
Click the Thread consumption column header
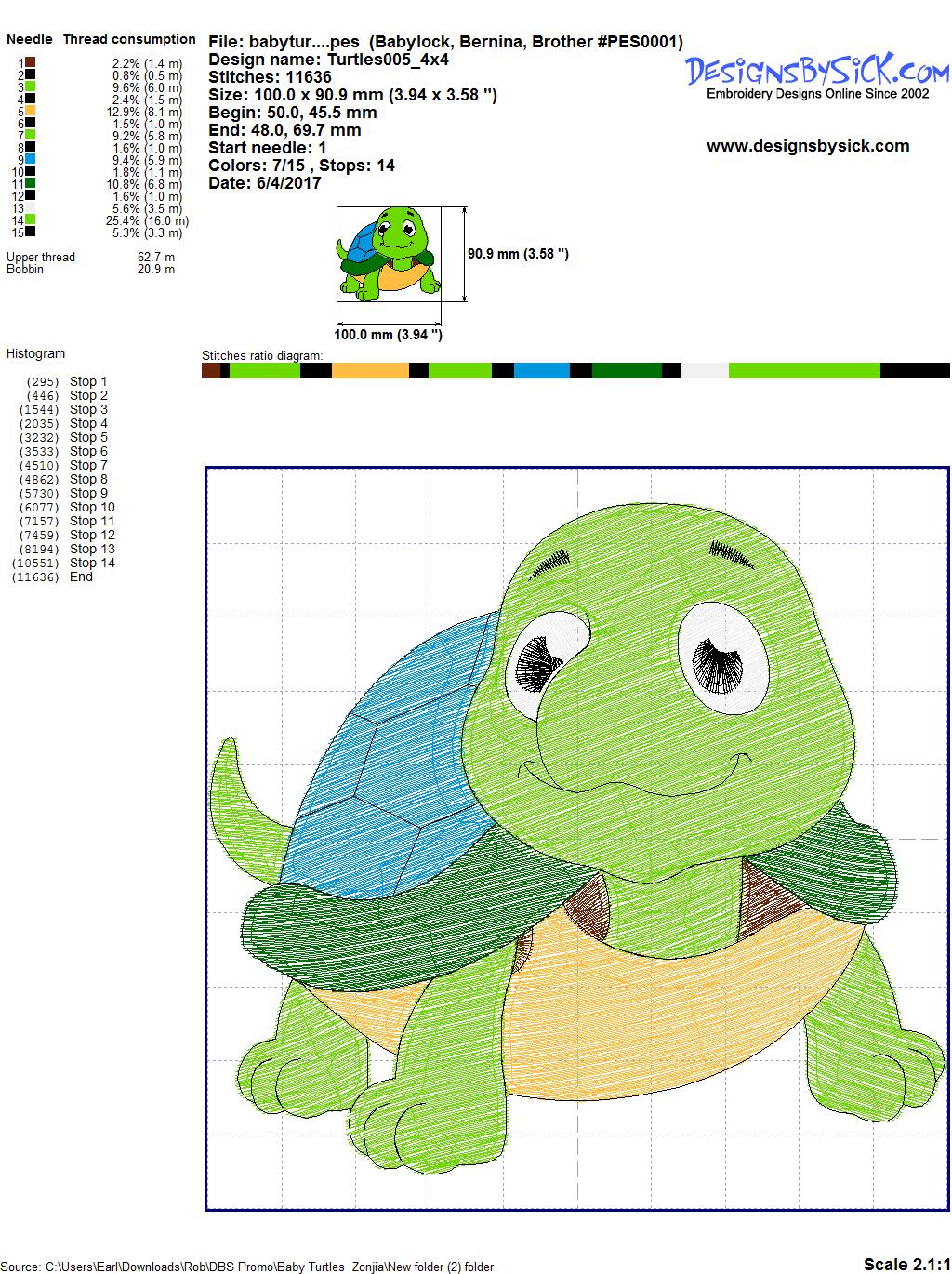pyautogui.click(x=129, y=39)
